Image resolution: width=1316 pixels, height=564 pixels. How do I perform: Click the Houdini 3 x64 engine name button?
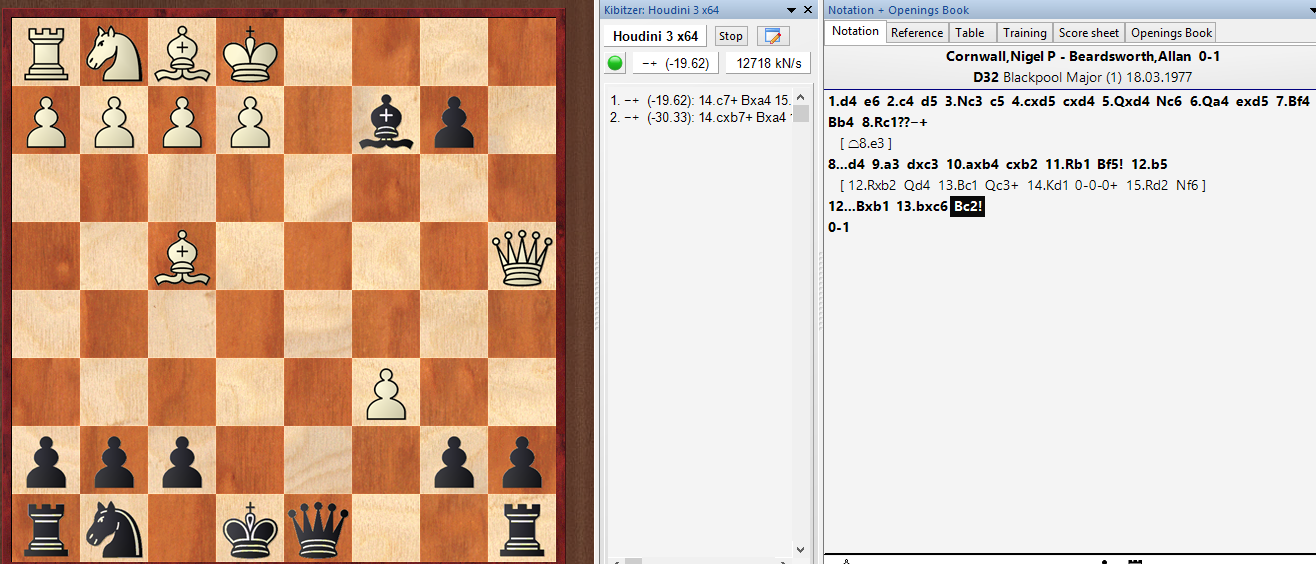655,36
